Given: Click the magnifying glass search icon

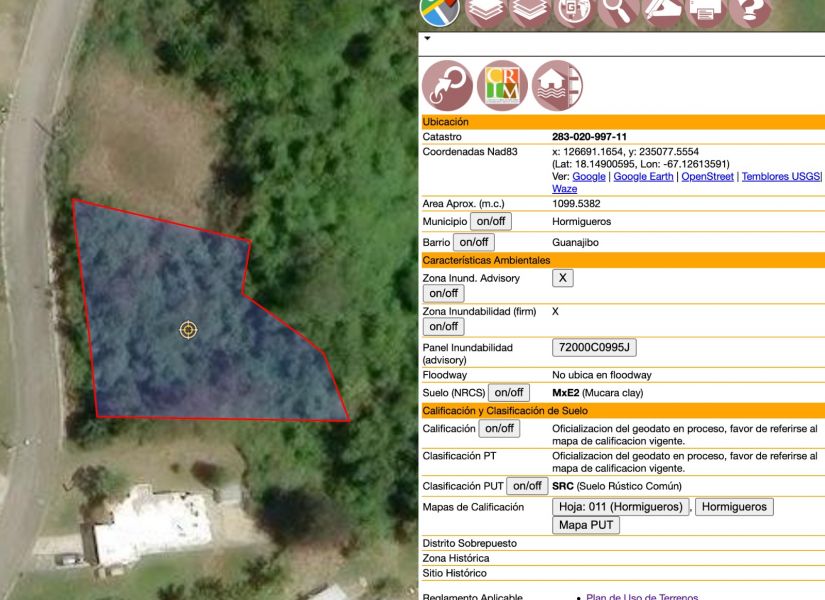Looking at the screenshot, I should 619,10.
